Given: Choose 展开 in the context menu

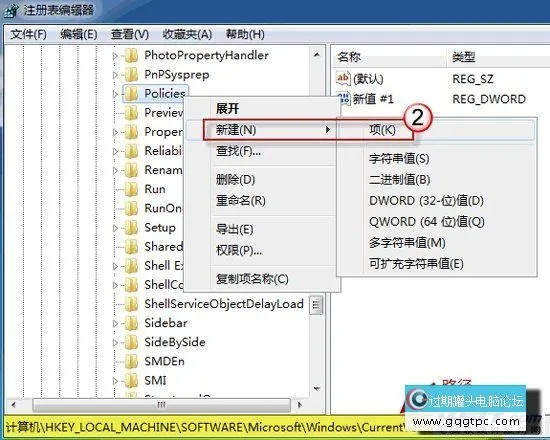Looking at the screenshot, I should click(x=261, y=108).
